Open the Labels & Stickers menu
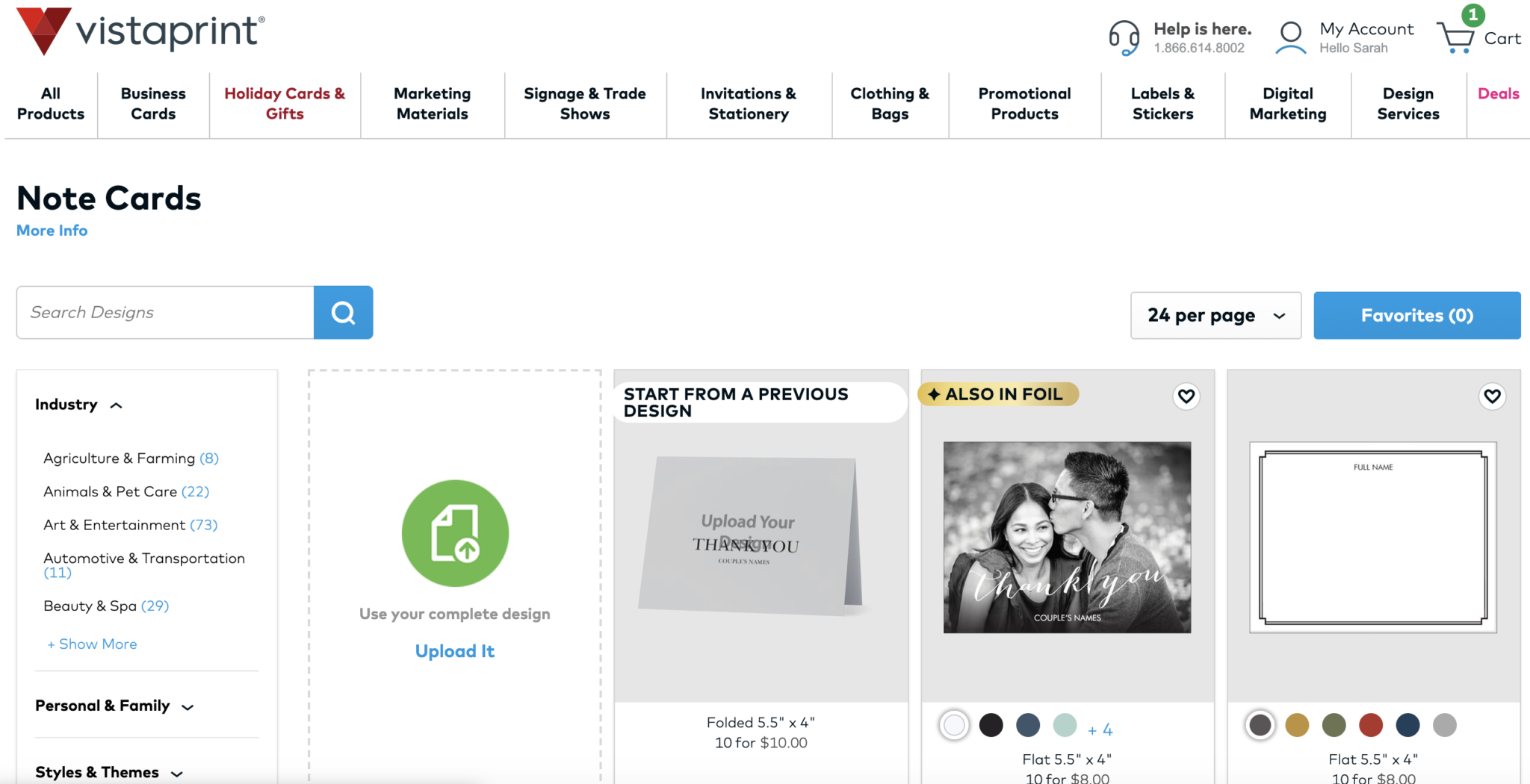The height and width of the screenshot is (784, 1530). pos(1162,104)
